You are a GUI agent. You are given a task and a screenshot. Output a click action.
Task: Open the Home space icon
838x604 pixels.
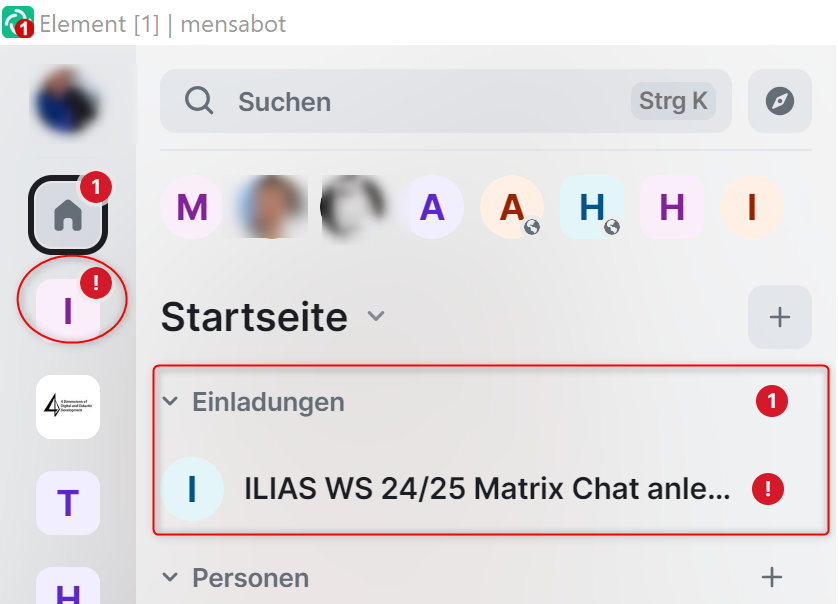(x=68, y=215)
